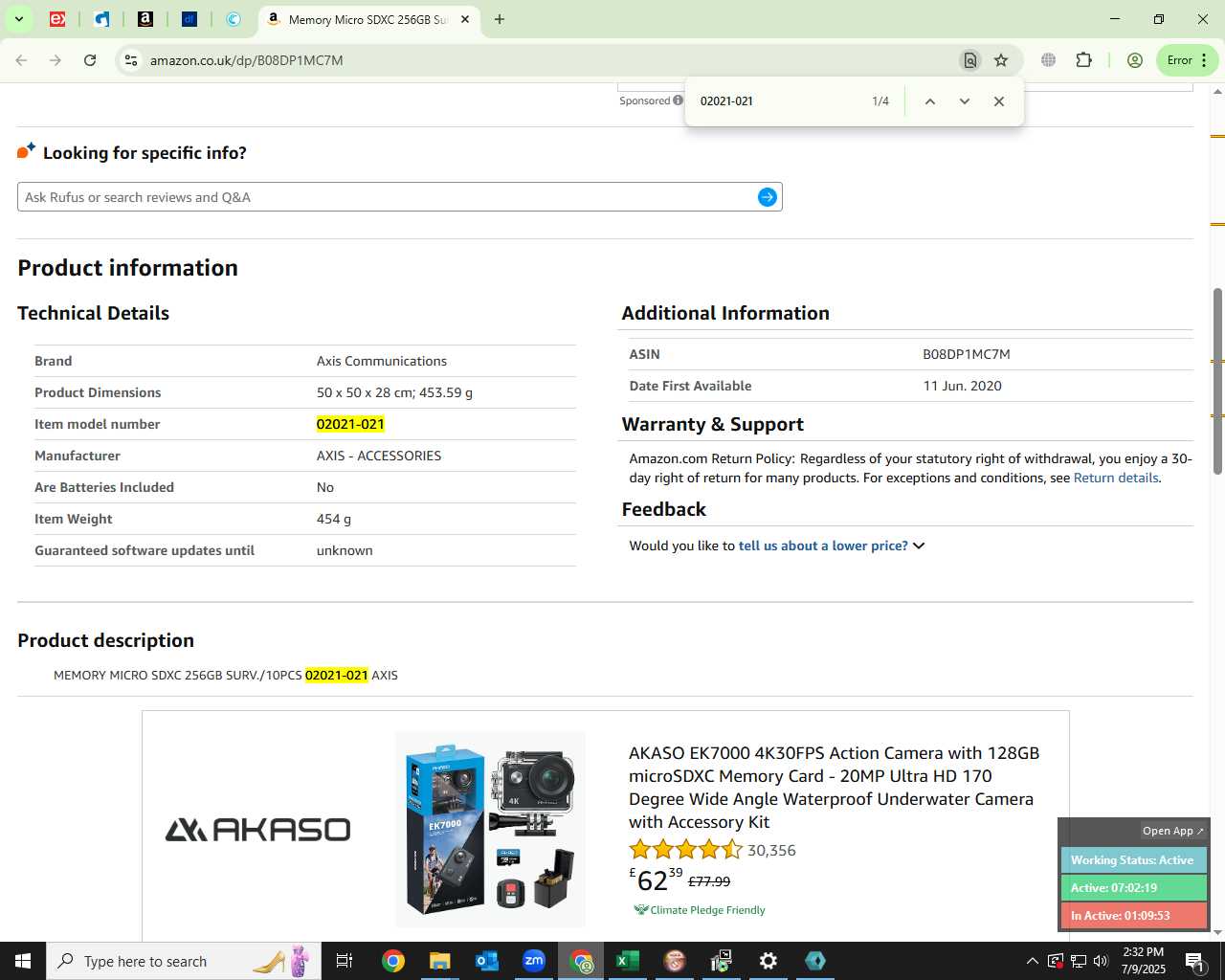Open the 30,356 ratings link
The width and height of the screenshot is (1225, 980).
tap(771, 850)
